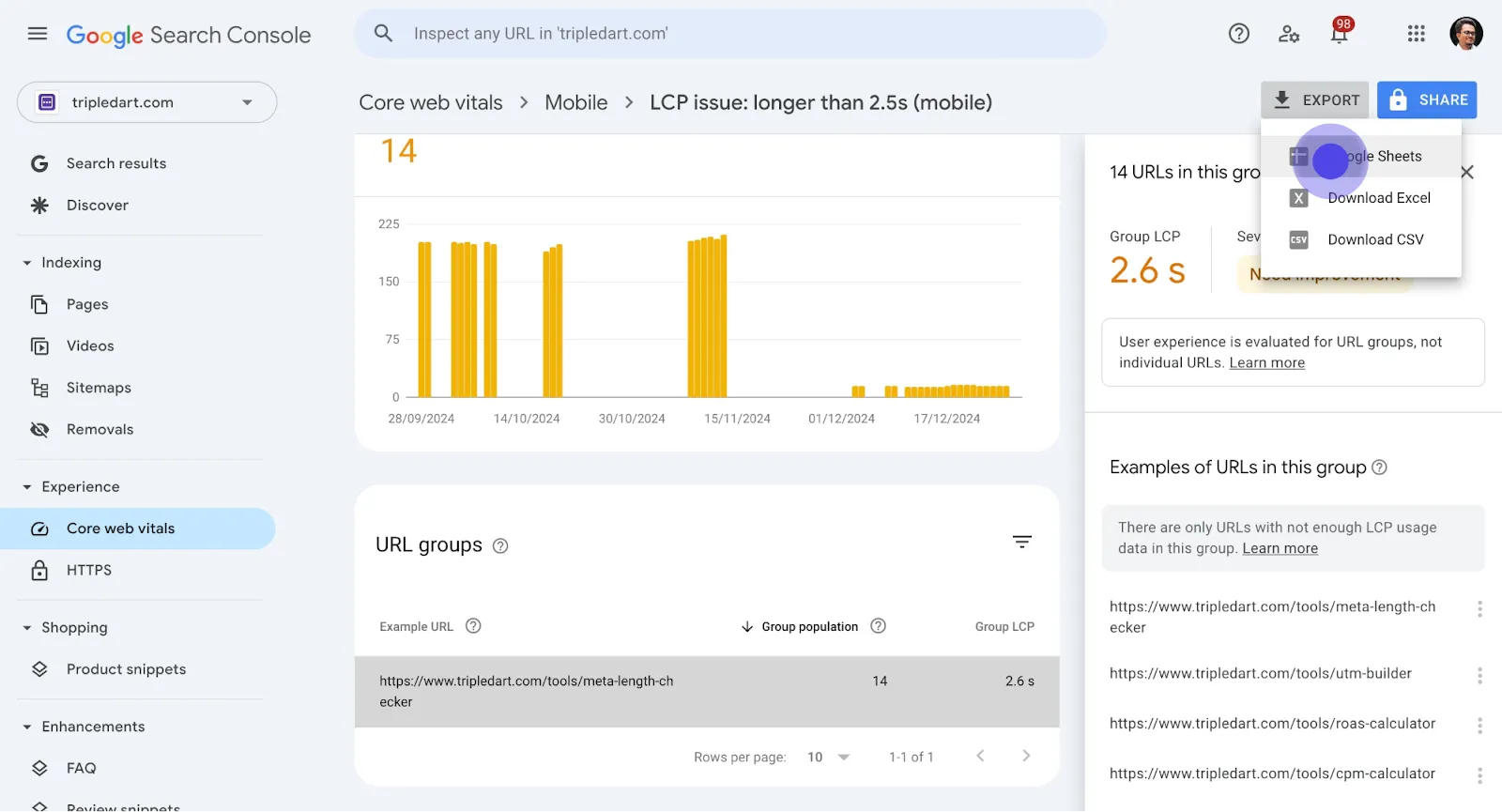The width and height of the screenshot is (1502, 812).
Task: Open Learn more about LCP usage data
Action: point(1280,549)
